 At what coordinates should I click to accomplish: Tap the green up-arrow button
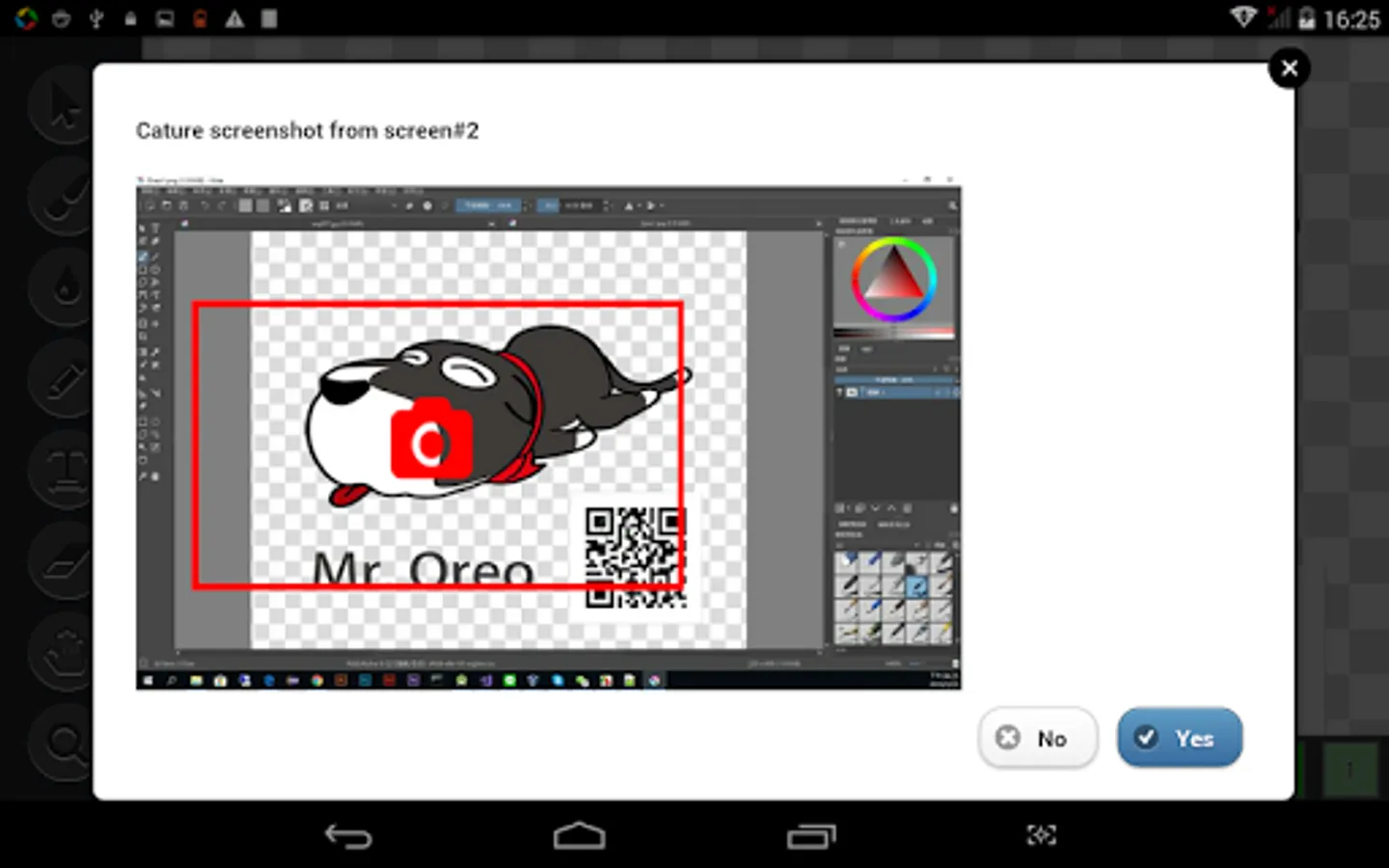click(x=1348, y=769)
